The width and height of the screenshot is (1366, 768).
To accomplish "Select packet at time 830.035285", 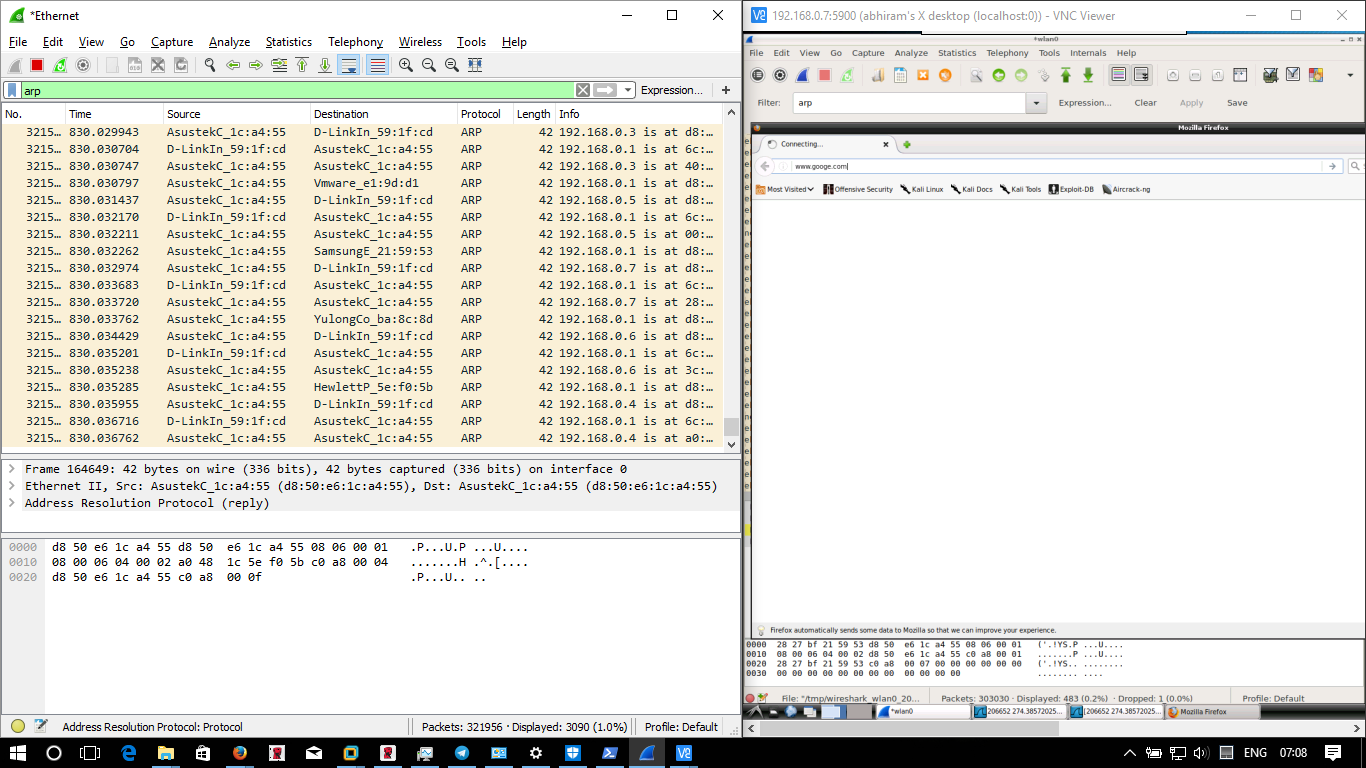I will 361,387.
